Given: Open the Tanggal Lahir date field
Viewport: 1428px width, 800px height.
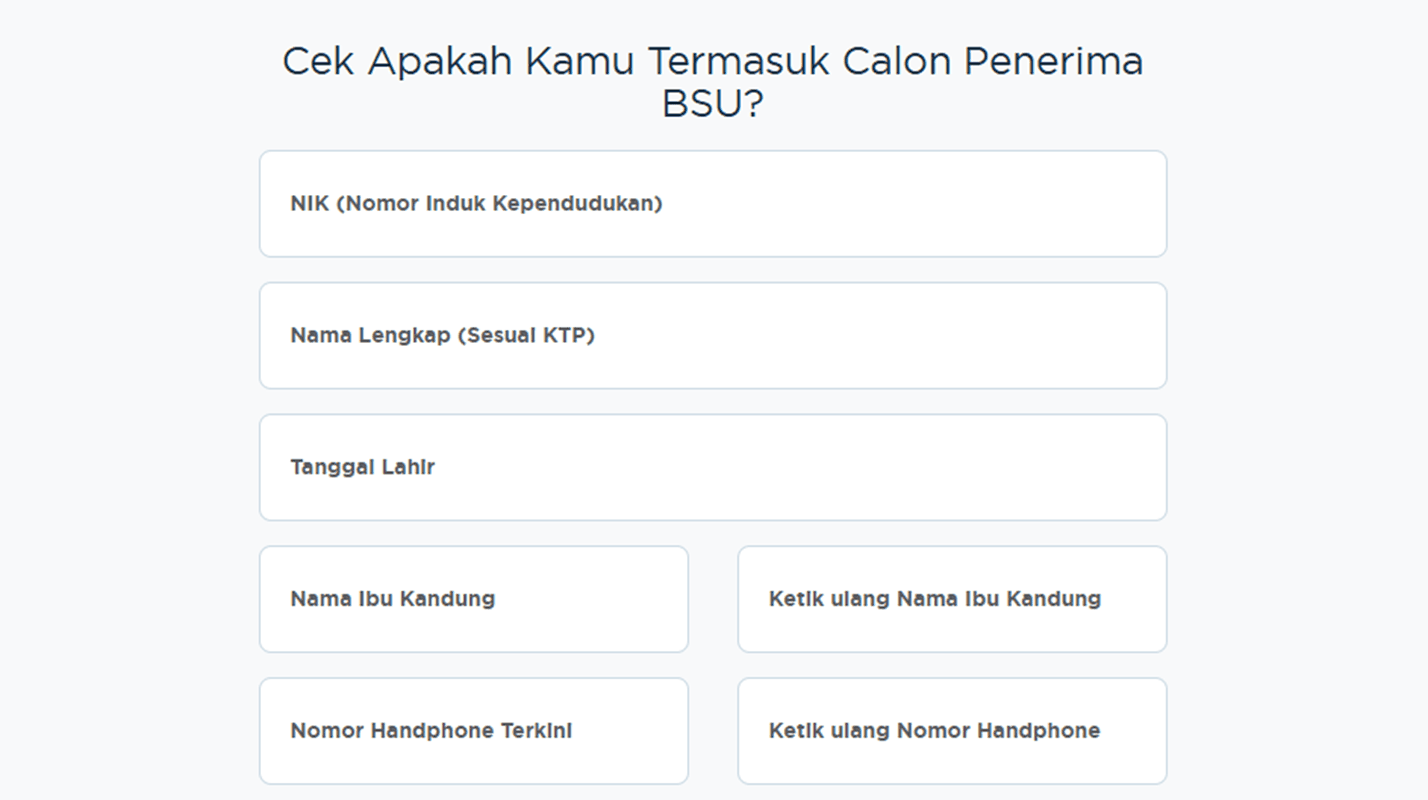Looking at the screenshot, I should pyautogui.click(x=712, y=467).
